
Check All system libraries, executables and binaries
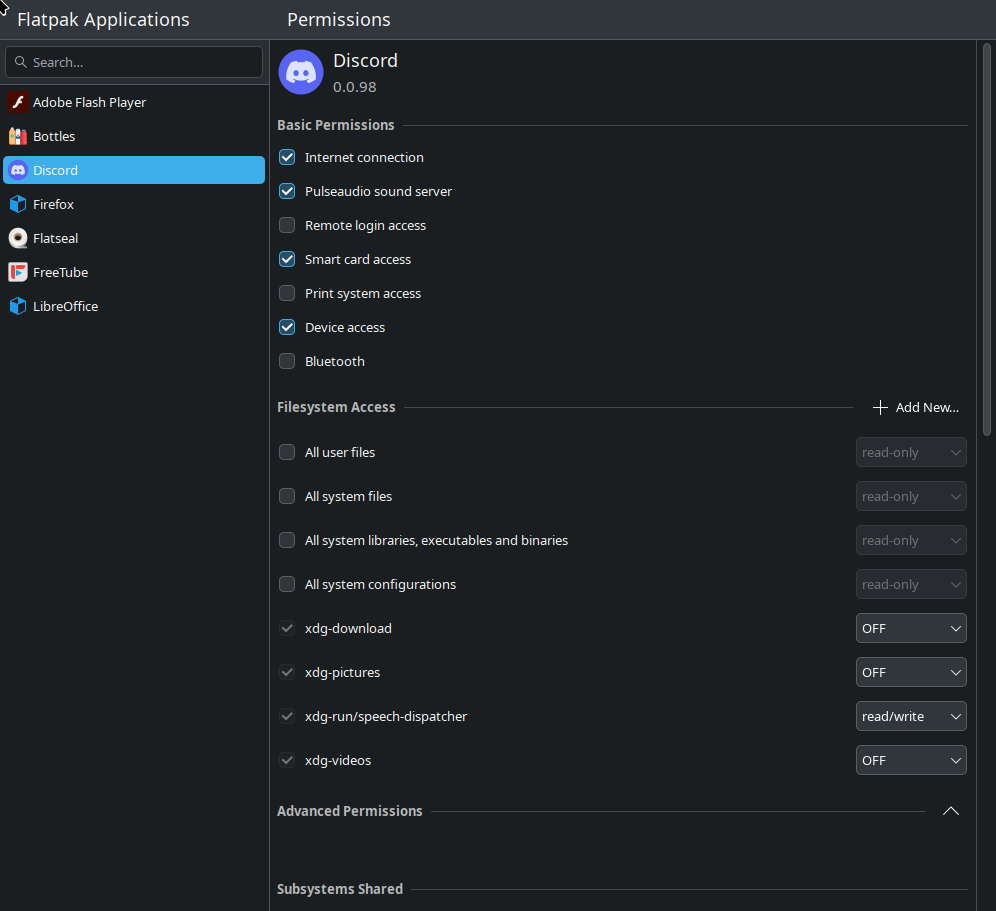tap(287, 540)
